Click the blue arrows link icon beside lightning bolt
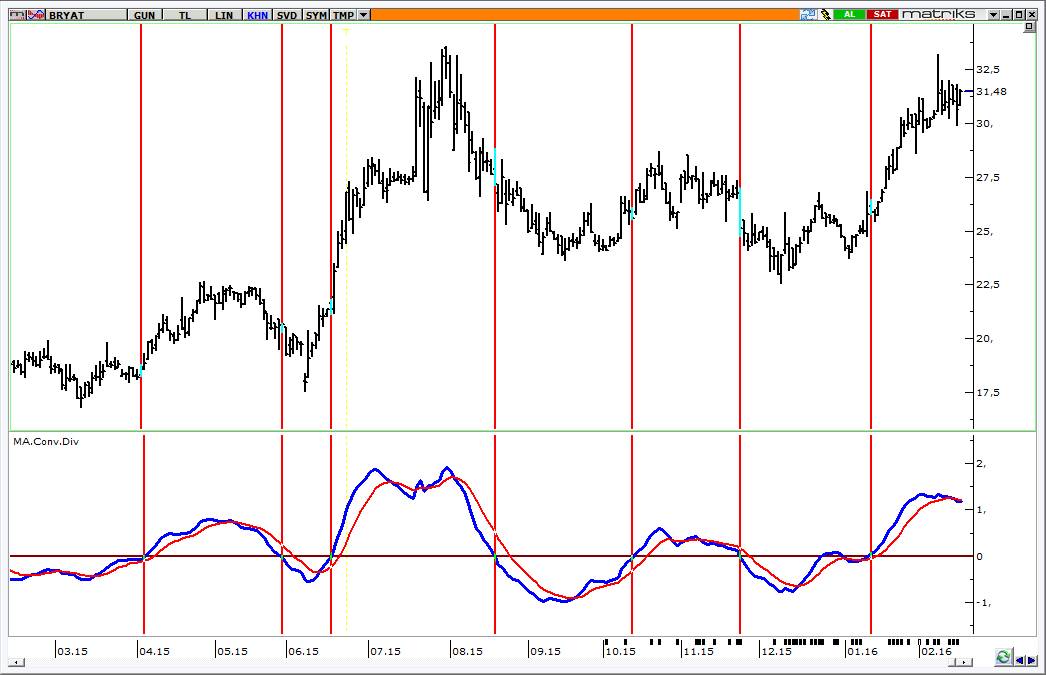The image size is (1046, 675). coord(809,14)
